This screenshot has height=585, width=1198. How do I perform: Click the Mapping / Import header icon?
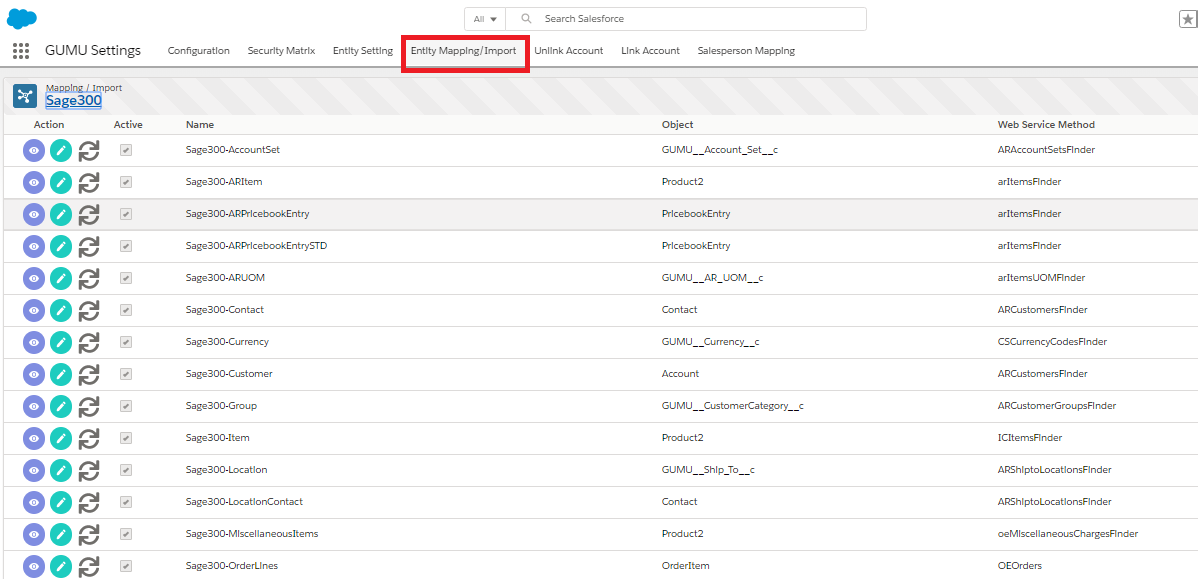point(25,95)
